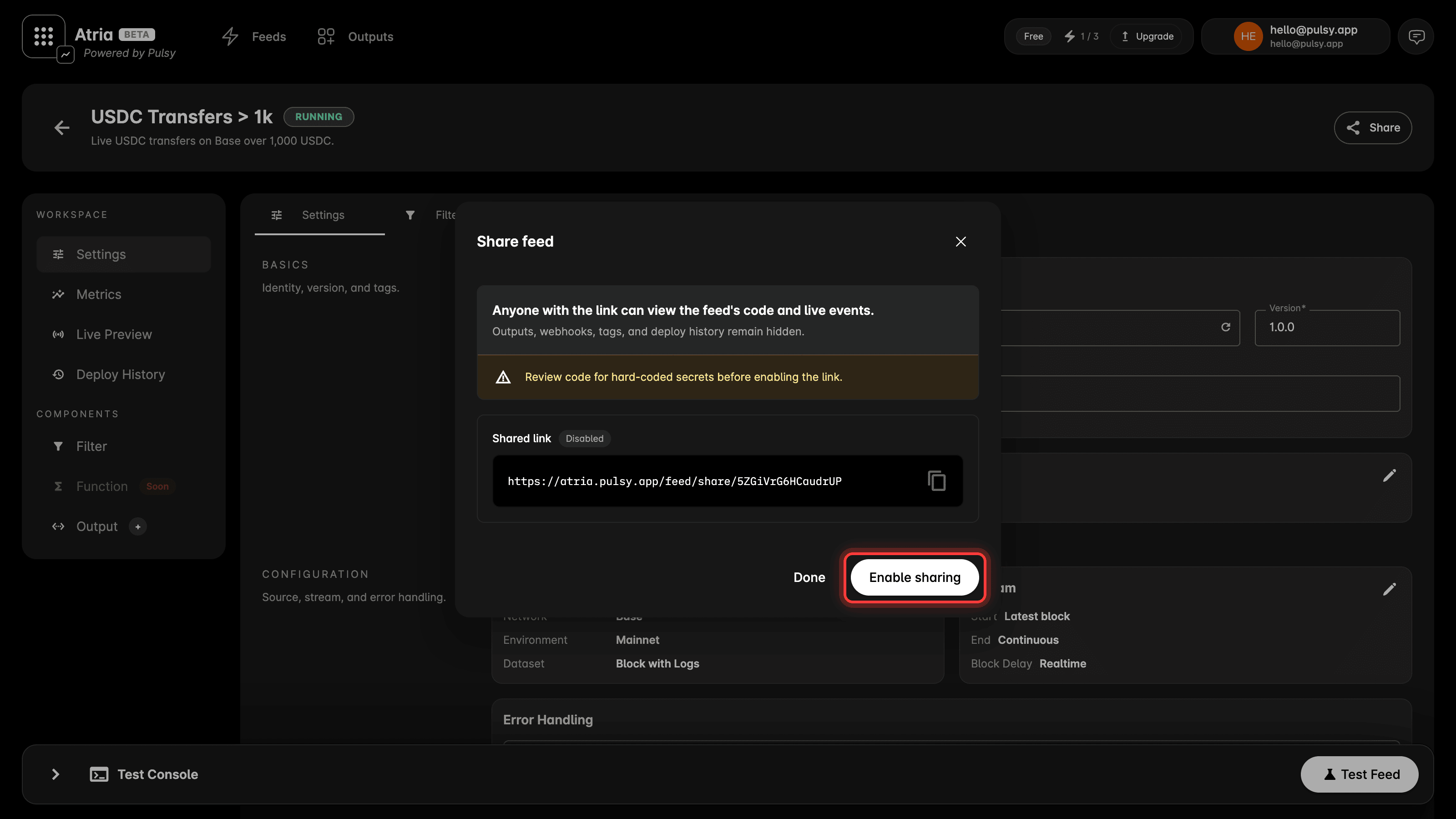Screen dimensions: 1456x819
Task: Click the Free plan badge
Action: (x=1033, y=36)
